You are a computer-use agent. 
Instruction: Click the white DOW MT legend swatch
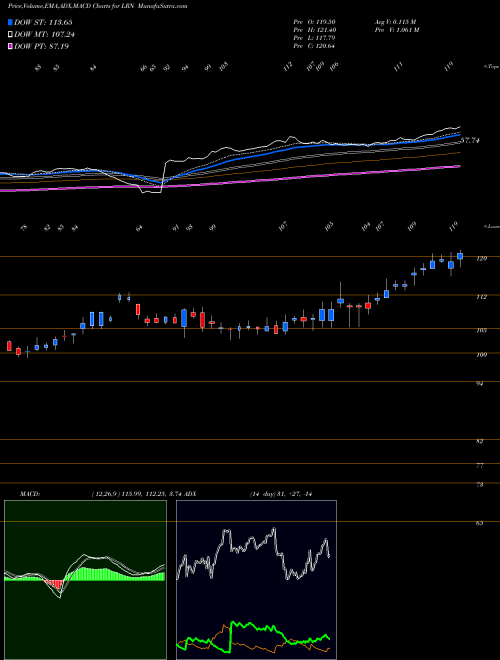tap(10, 35)
